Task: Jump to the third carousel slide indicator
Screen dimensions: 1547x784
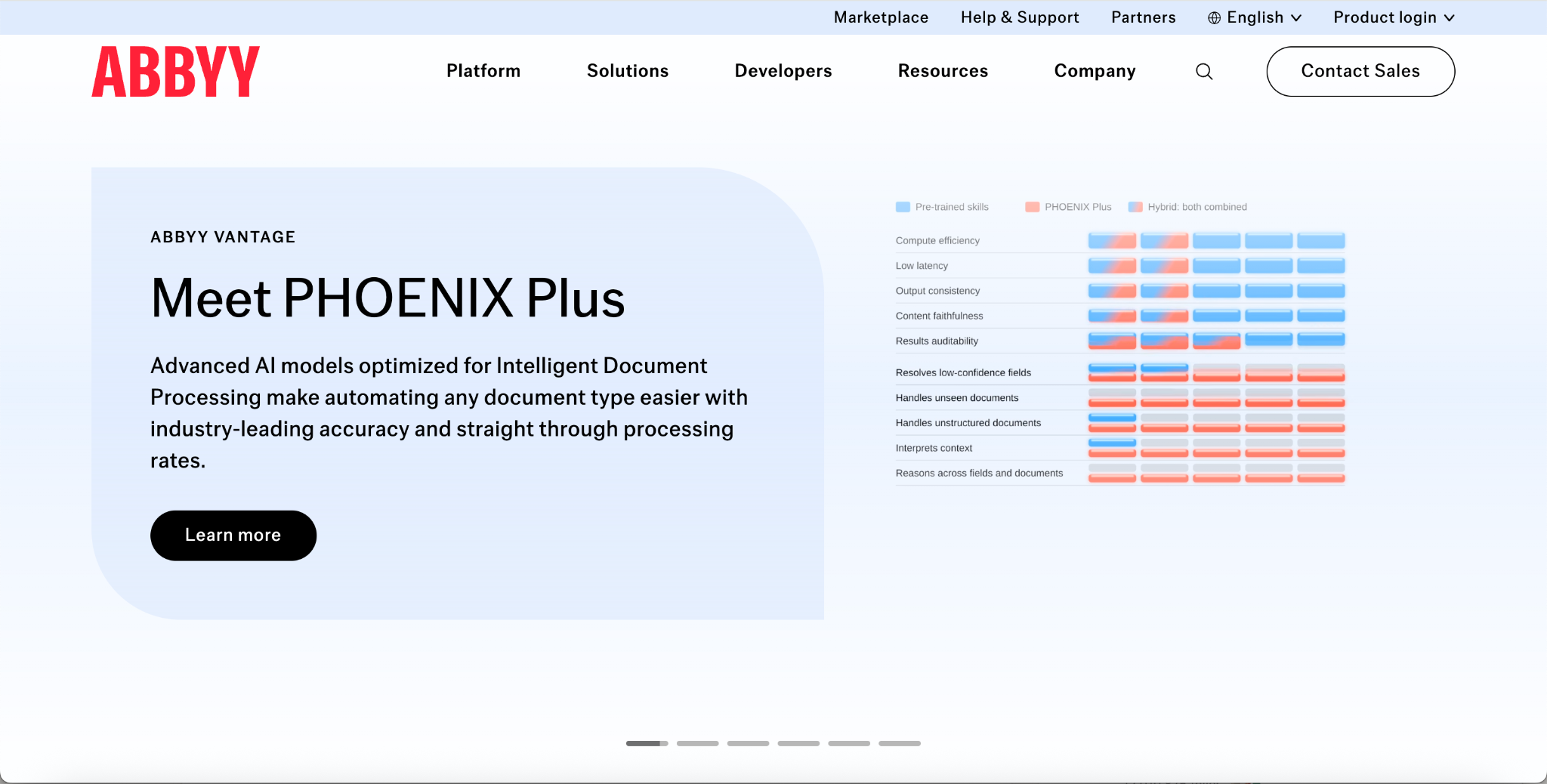Action: coord(748,743)
